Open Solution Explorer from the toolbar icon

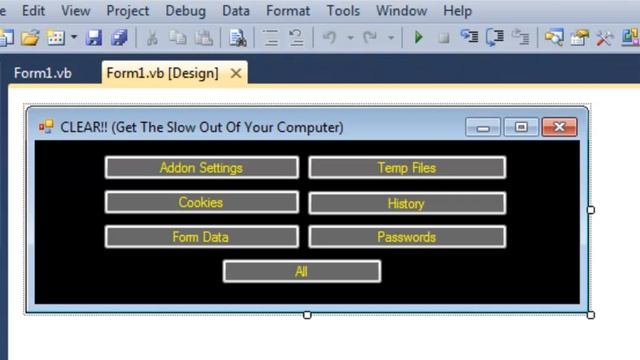point(554,38)
